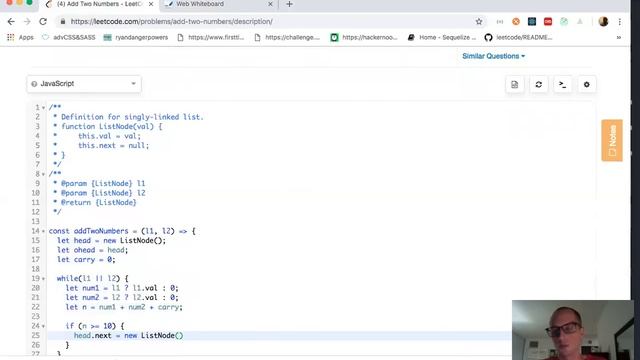640x360 pixels.
Task: Collapse if block at line 24
Action: tap(43, 327)
